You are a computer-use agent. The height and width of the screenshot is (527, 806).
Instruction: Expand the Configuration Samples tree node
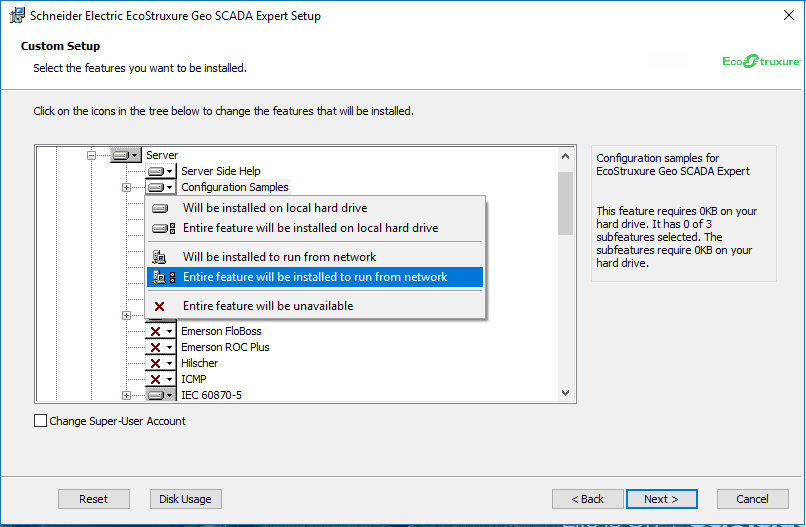point(126,187)
